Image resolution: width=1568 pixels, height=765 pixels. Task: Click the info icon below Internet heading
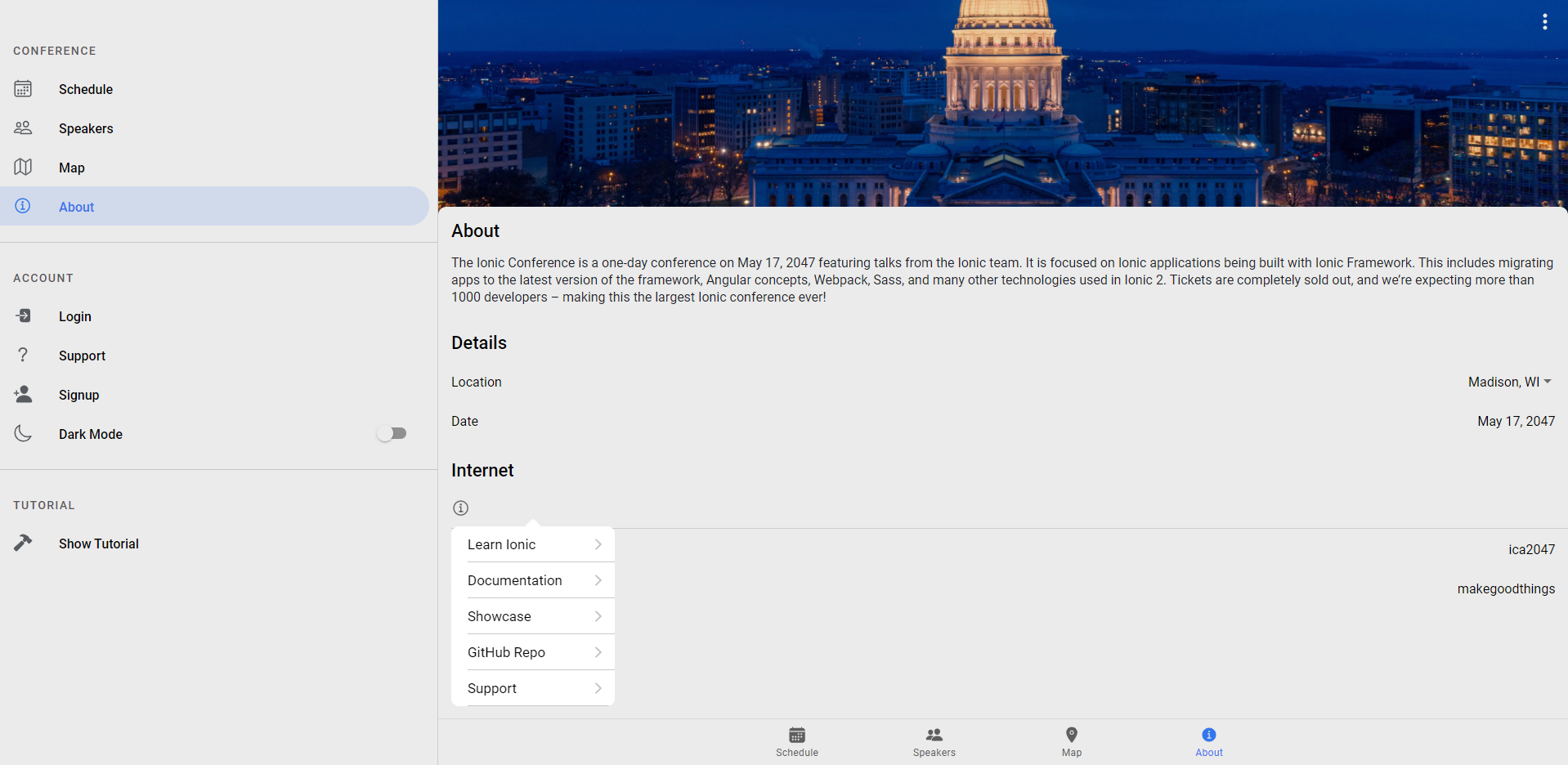click(460, 508)
